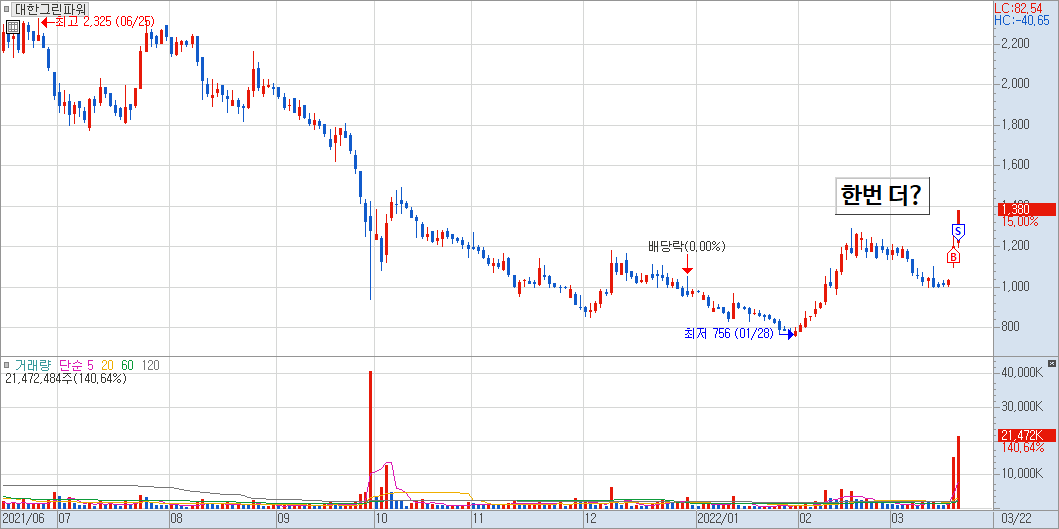
Task: Click the blue S sell signal marker
Action: coord(958,232)
